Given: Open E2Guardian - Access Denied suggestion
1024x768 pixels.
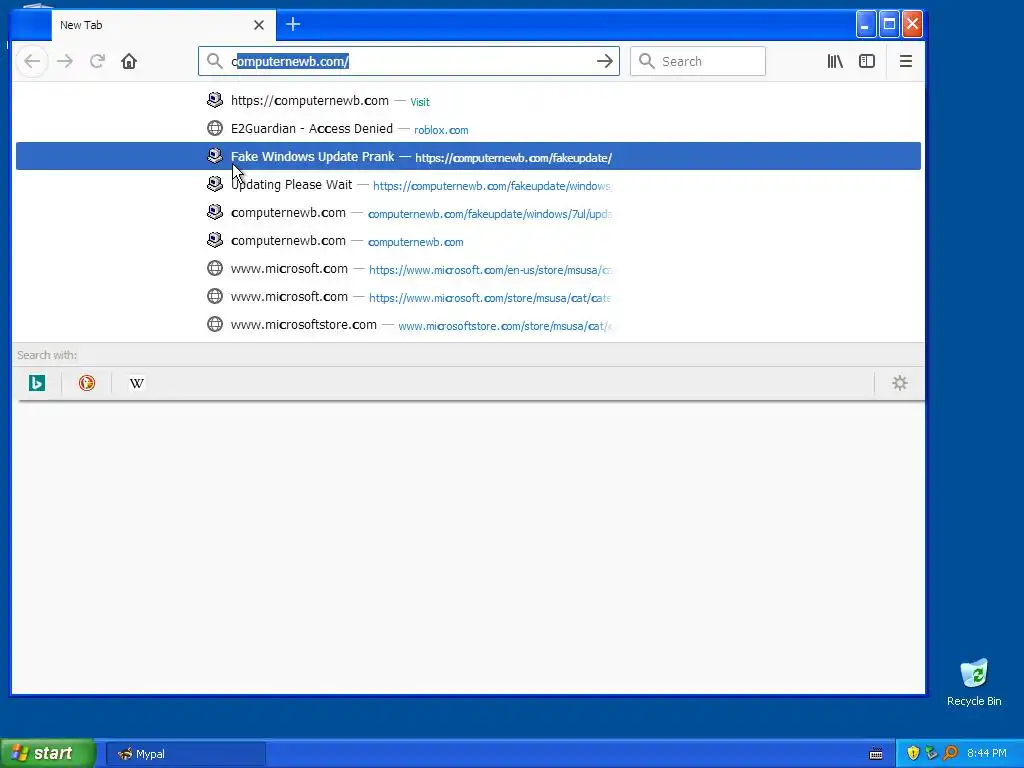Looking at the screenshot, I should 468,129.
